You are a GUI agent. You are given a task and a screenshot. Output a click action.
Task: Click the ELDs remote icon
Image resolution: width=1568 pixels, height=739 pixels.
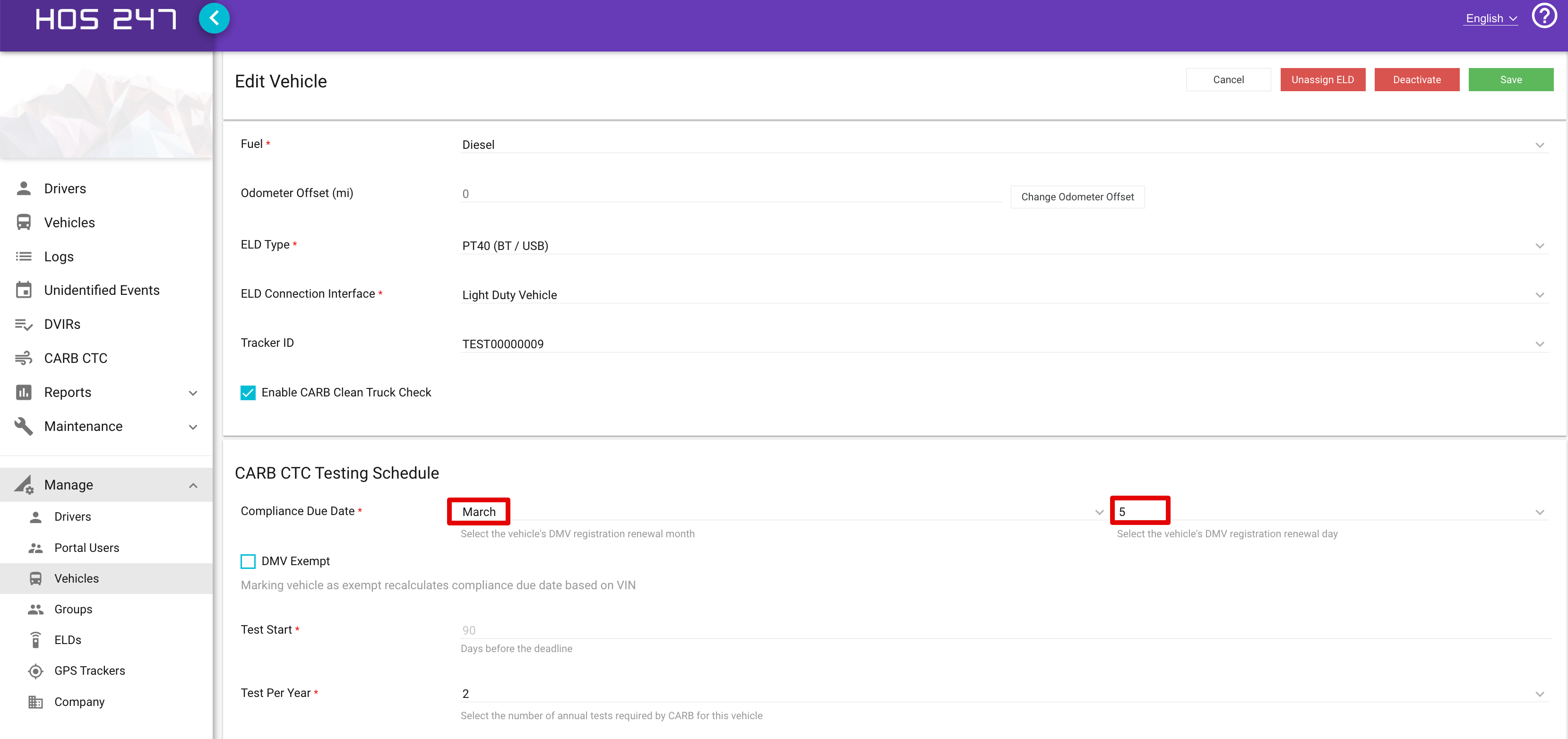click(x=36, y=640)
